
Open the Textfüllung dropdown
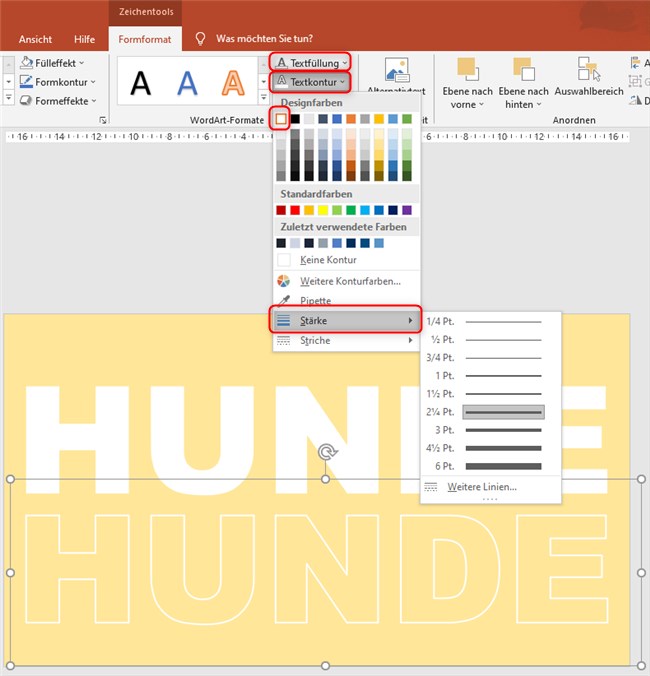(309, 62)
